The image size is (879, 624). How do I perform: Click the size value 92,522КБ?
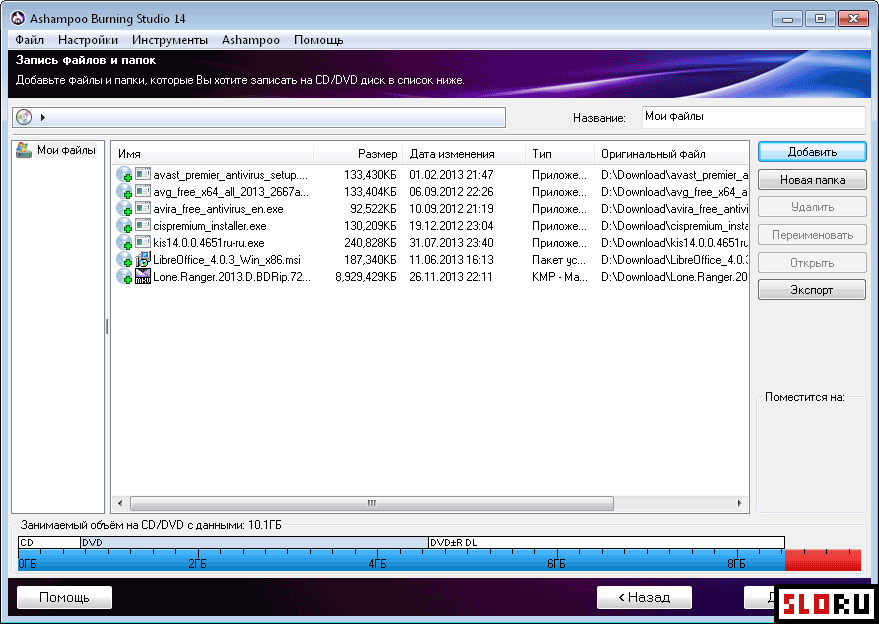pos(373,209)
